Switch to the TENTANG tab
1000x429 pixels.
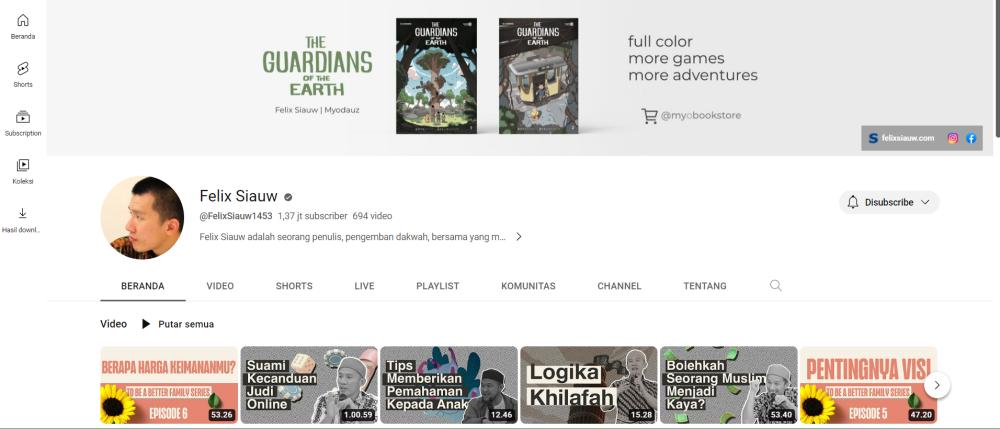(705, 286)
